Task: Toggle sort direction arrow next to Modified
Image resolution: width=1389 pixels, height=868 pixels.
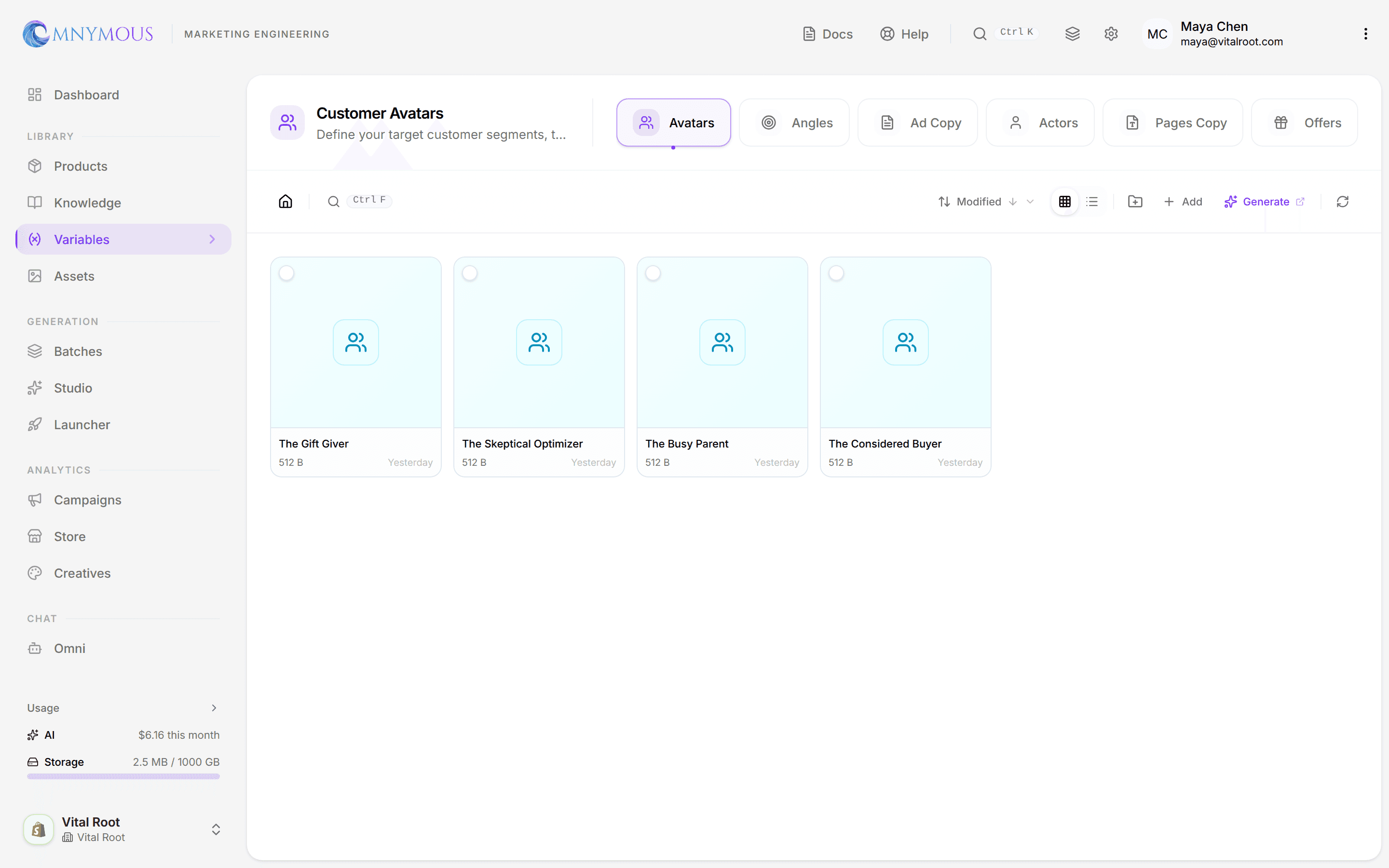Action: click(1013, 202)
